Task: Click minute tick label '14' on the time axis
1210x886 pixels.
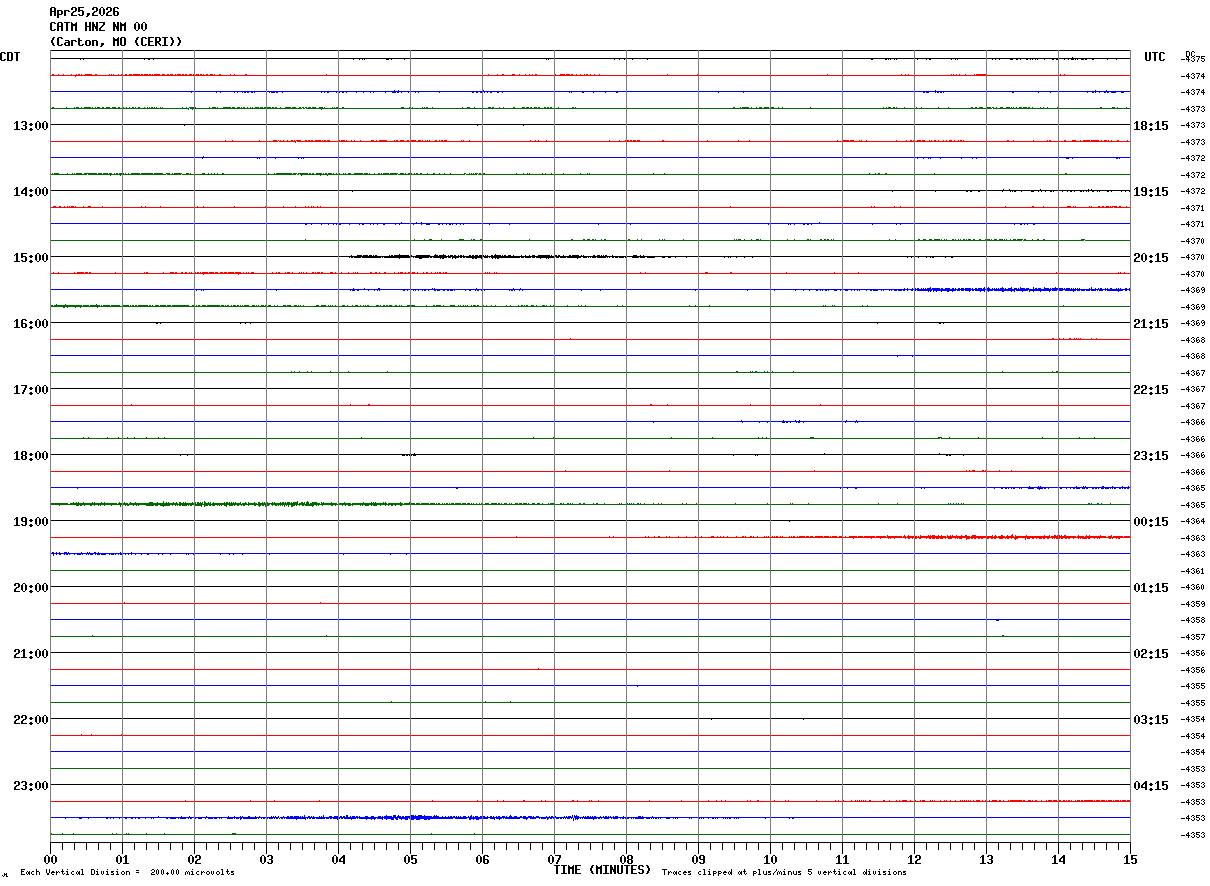Action: pyautogui.click(x=1058, y=859)
